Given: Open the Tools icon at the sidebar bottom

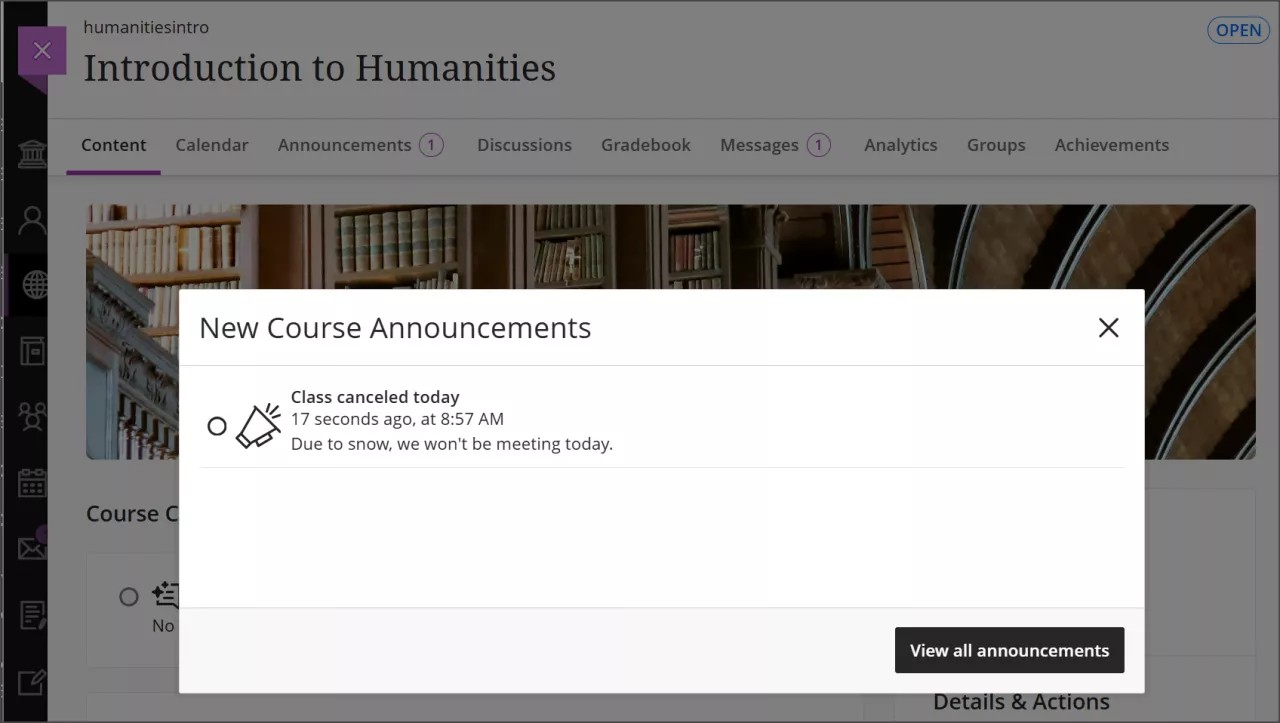Looking at the screenshot, I should 31,683.
